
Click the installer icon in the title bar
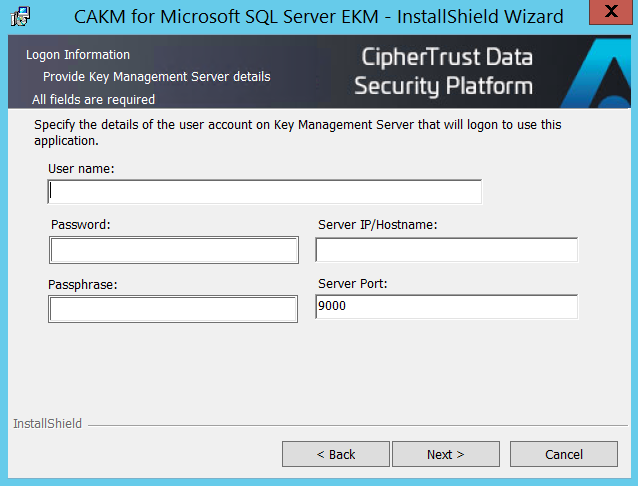pyautogui.click(x=19, y=16)
